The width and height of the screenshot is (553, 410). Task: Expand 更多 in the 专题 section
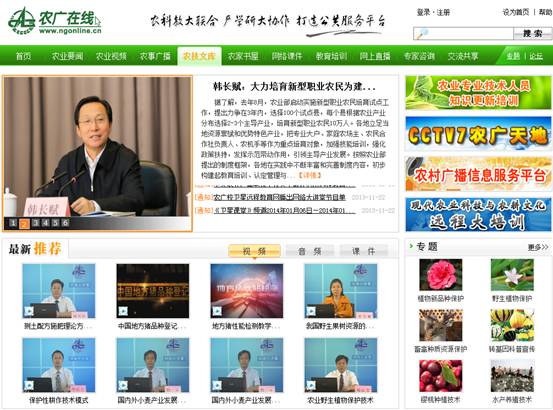(538, 247)
